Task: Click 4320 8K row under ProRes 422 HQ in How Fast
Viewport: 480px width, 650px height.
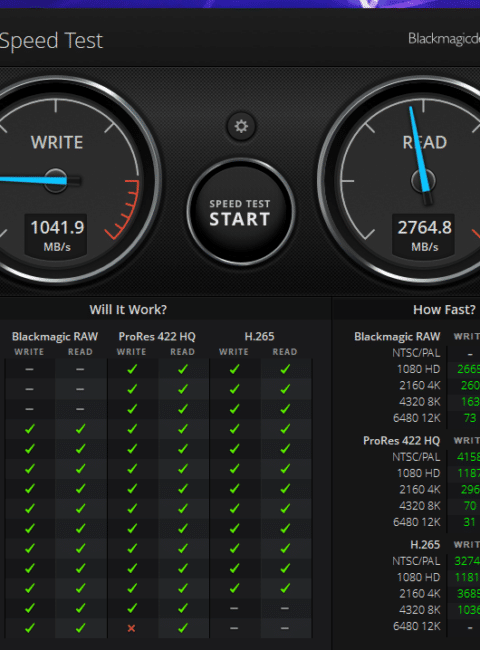Action: coord(420,506)
